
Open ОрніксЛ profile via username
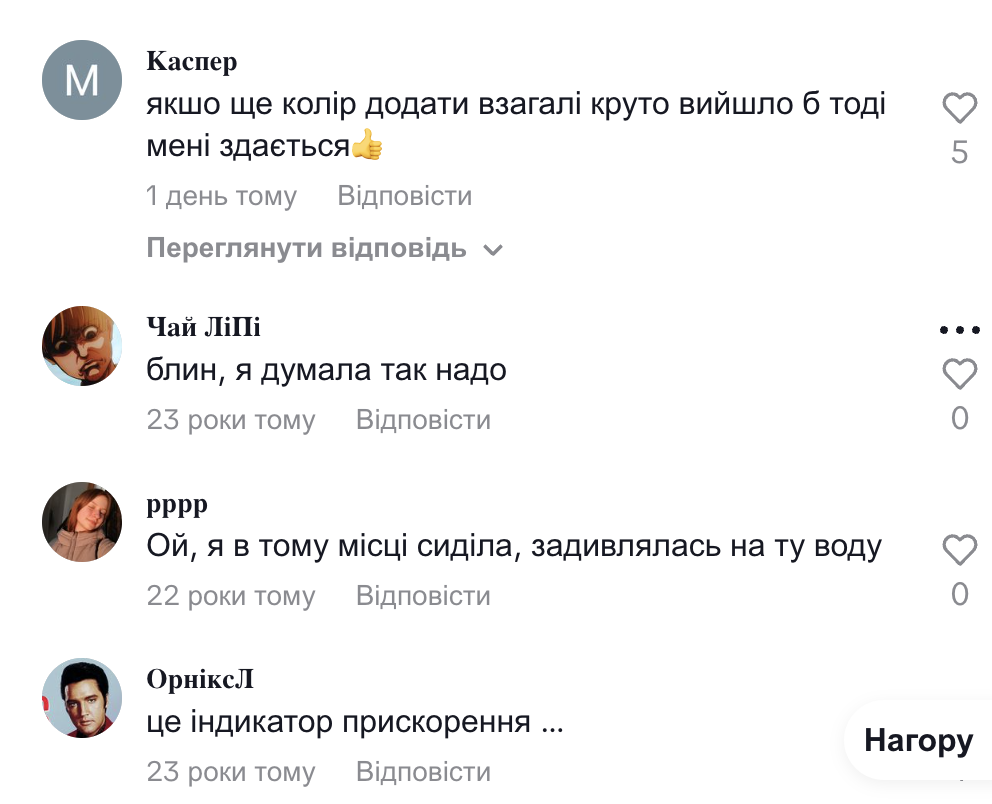(199, 680)
